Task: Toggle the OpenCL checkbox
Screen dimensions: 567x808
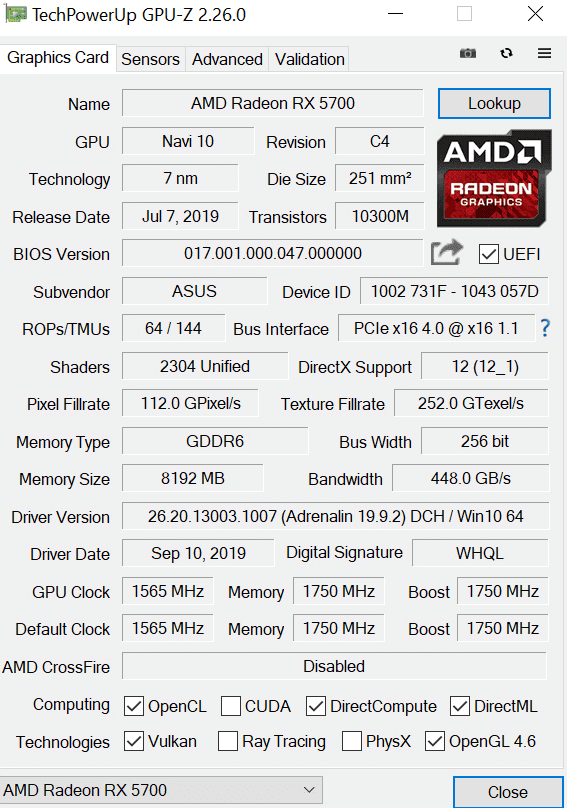Action: point(134,706)
